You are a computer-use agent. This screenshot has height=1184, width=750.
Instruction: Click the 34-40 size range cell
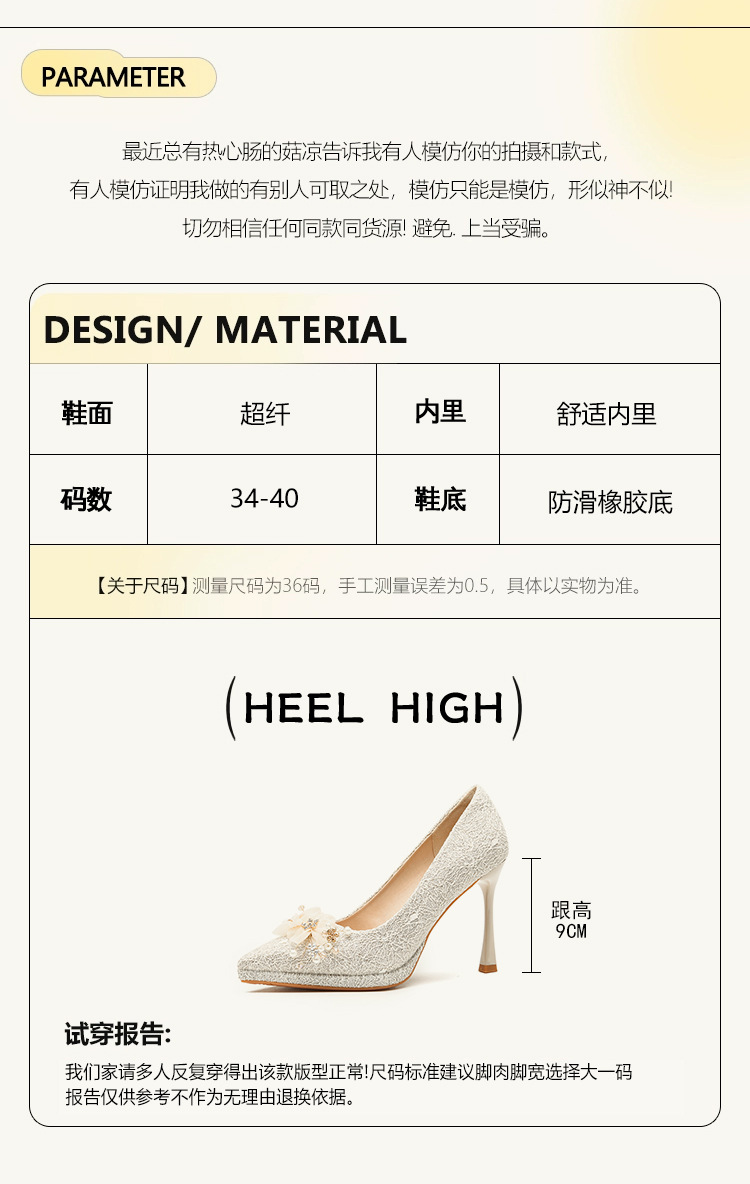(262, 499)
